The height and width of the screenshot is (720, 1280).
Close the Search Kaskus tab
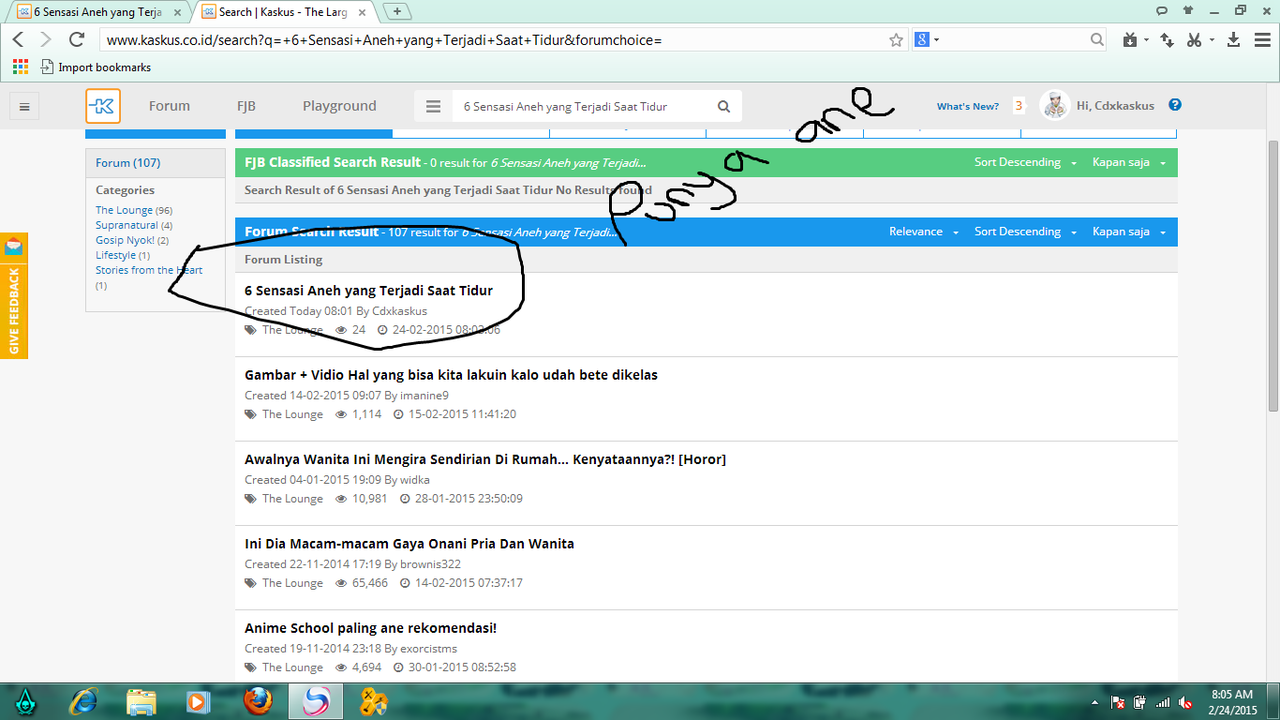(x=362, y=12)
